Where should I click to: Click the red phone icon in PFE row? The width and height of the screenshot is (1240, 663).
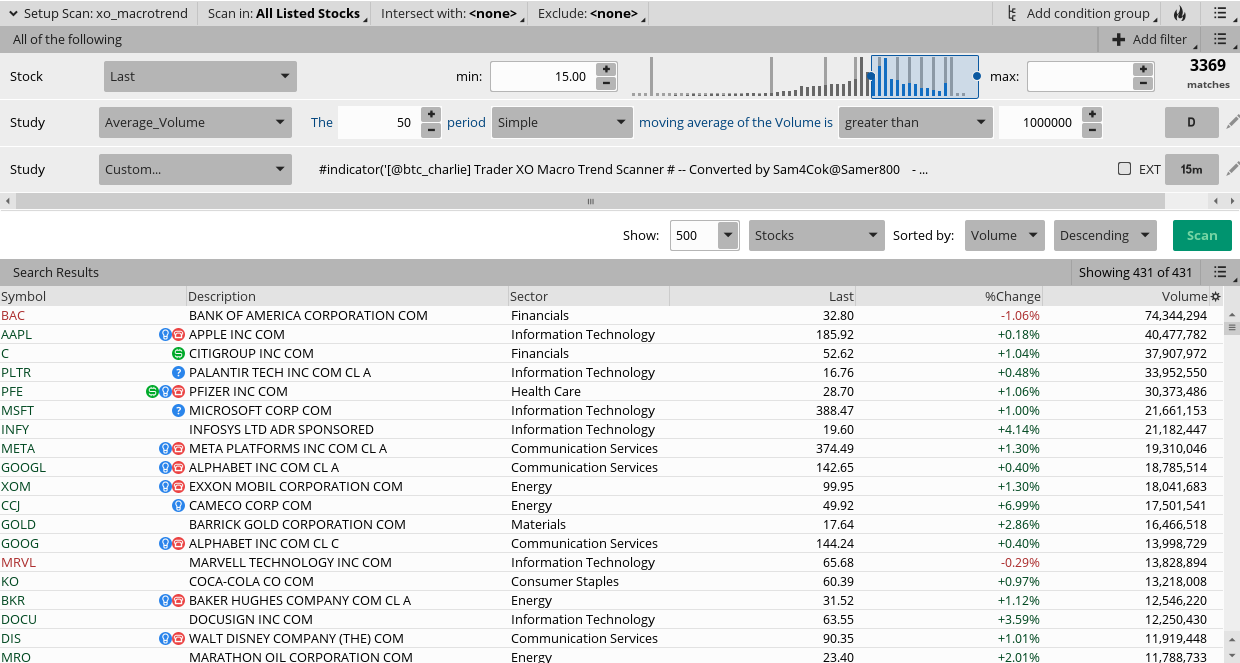pyautogui.click(x=178, y=392)
